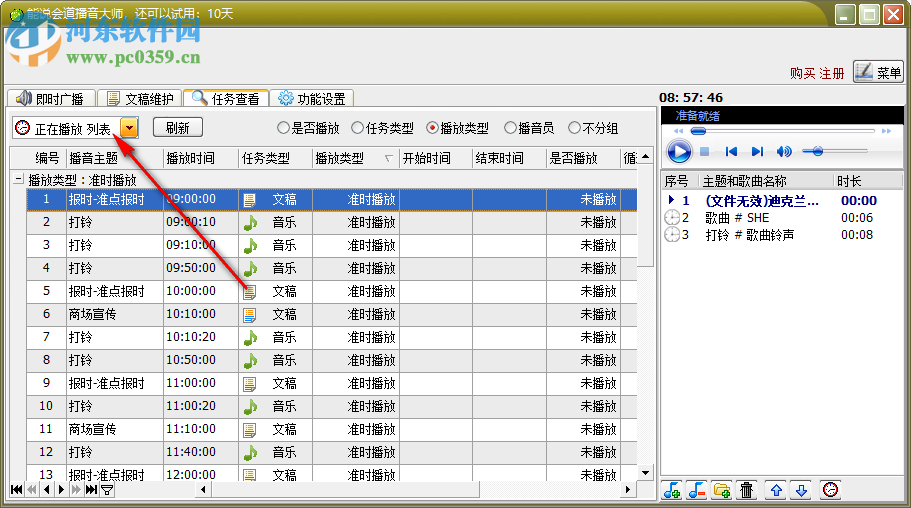Click the 刷新 refresh button
The image size is (911, 508).
pyautogui.click(x=178, y=128)
